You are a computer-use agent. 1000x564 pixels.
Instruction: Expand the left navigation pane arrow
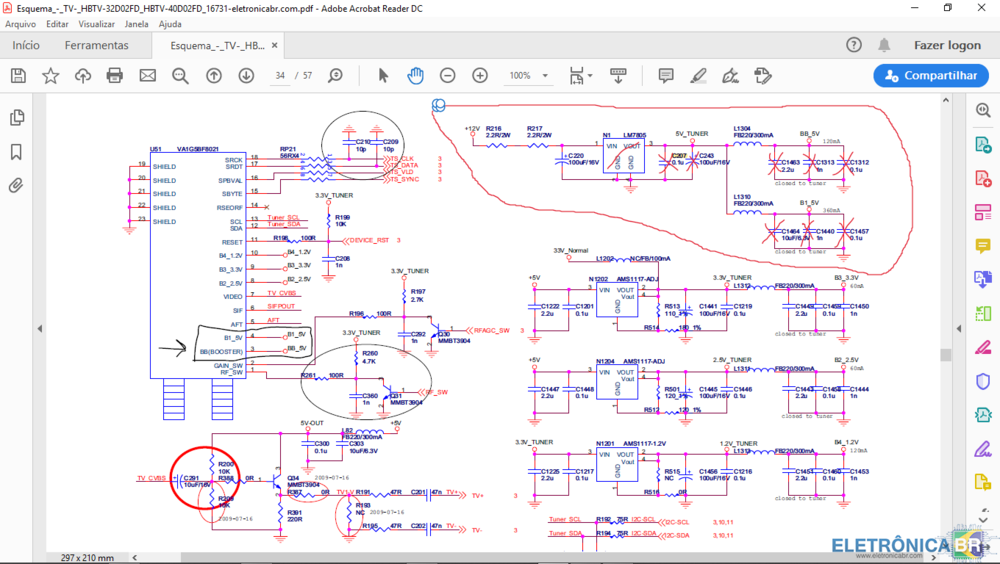40,328
